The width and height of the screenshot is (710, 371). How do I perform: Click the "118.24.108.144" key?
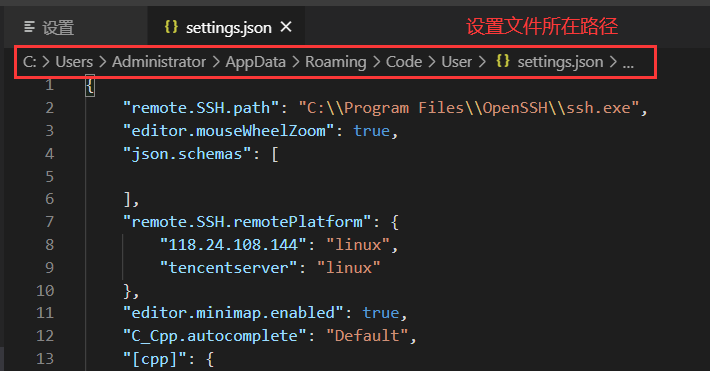pyautogui.click(x=234, y=245)
